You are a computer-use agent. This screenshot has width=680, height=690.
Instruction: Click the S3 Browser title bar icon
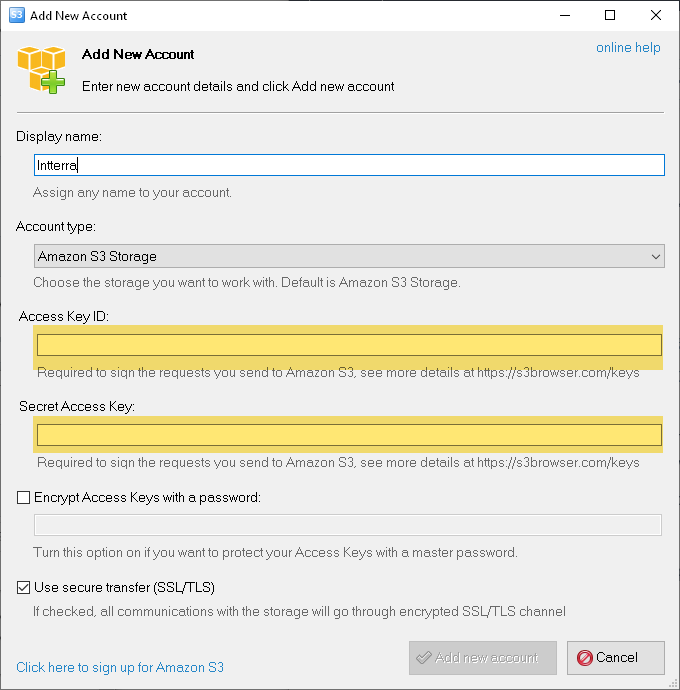point(17,15)
